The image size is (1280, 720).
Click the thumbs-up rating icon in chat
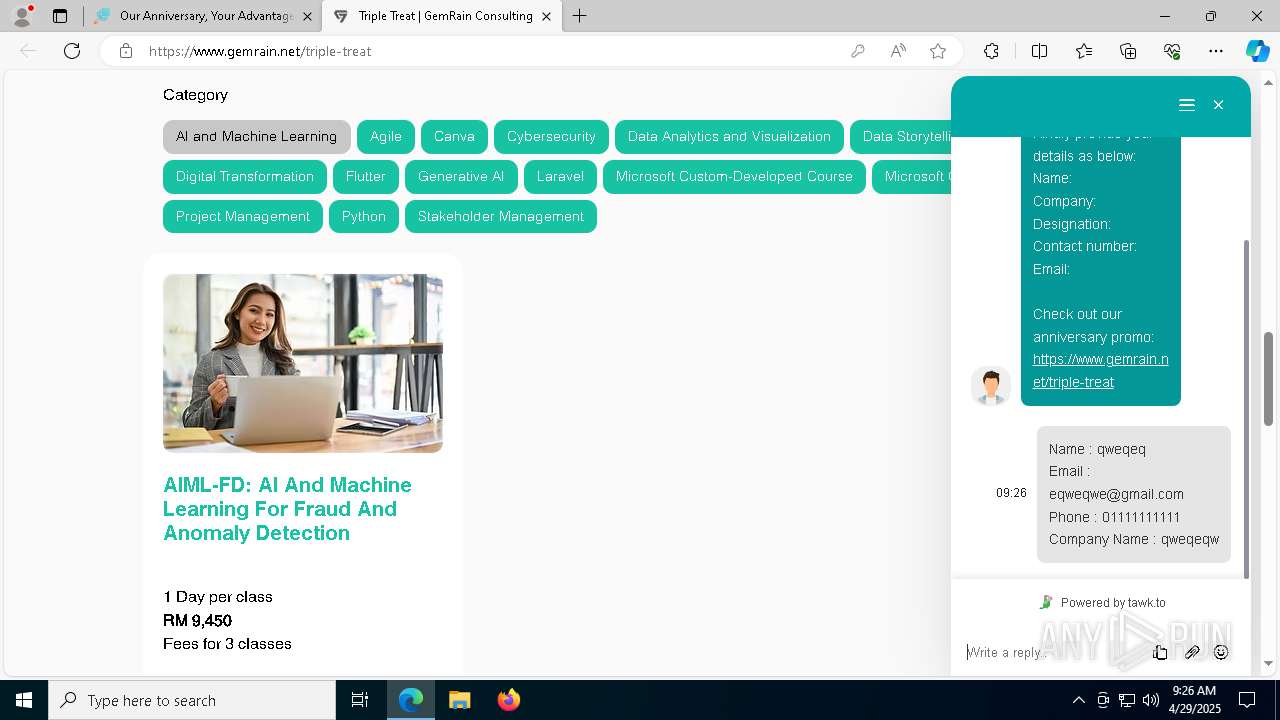coord(1160,652)
